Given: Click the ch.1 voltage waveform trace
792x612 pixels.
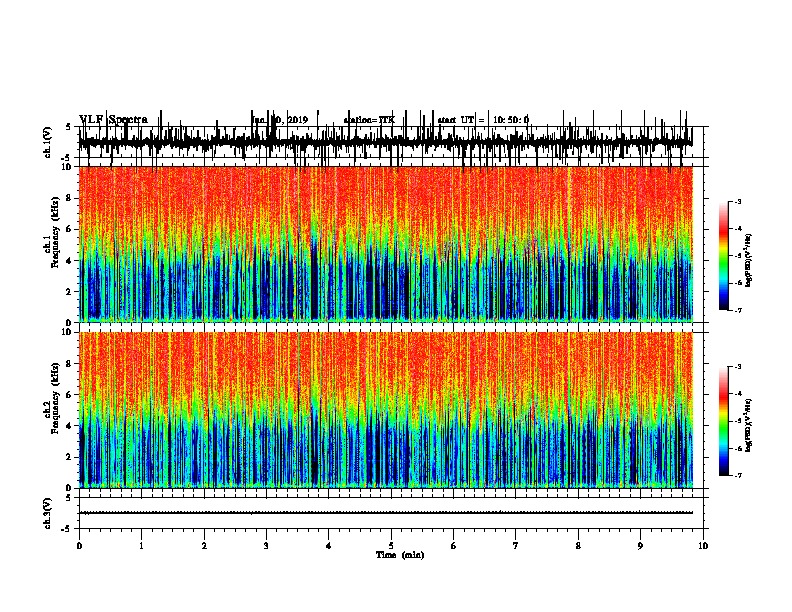Looking at the screenshot, I should point(386,141).
